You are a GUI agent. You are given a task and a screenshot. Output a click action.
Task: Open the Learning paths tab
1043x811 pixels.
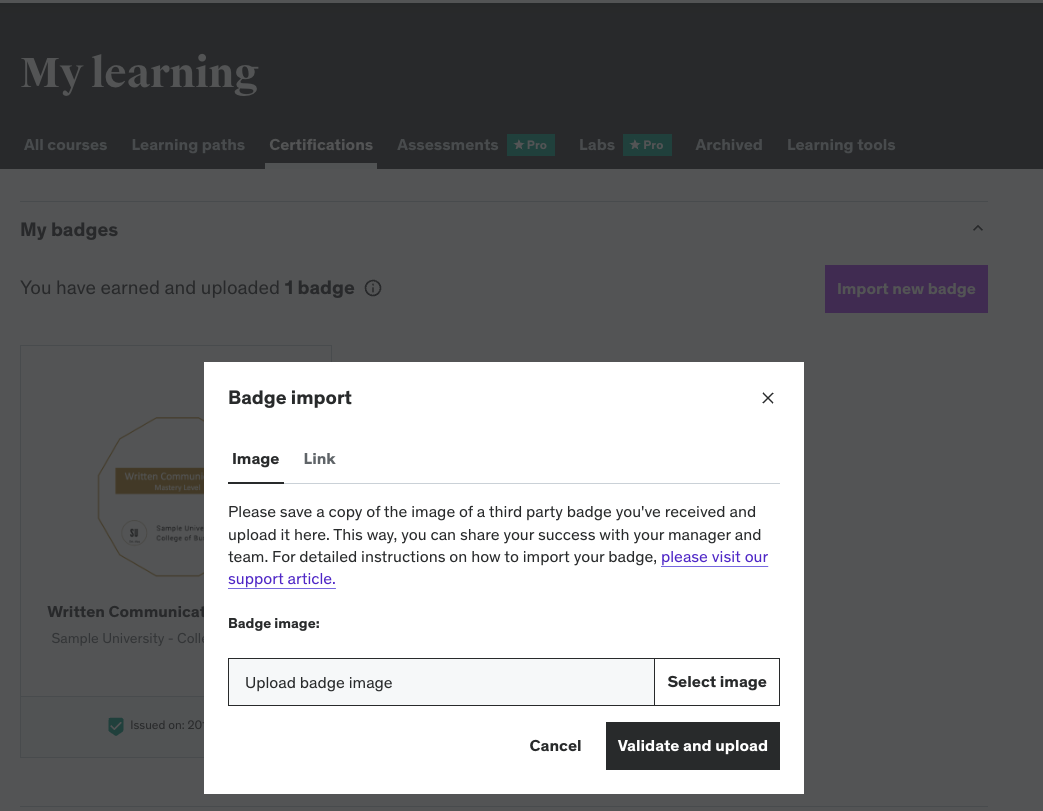coord(188,145)
